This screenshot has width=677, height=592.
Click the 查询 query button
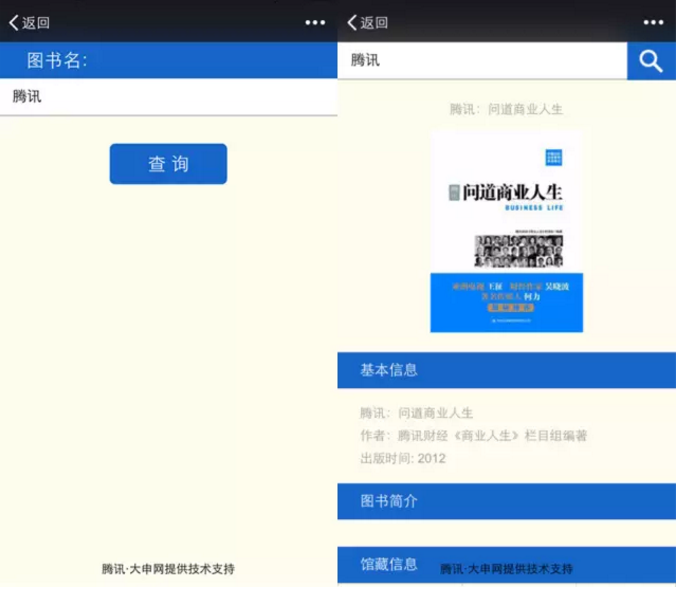168,164
